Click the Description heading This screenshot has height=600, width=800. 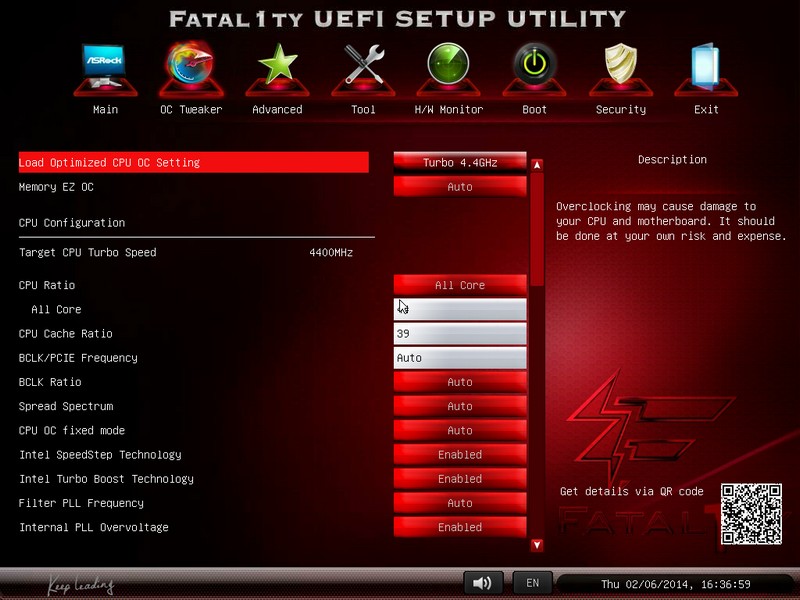[x=672, y=160]
